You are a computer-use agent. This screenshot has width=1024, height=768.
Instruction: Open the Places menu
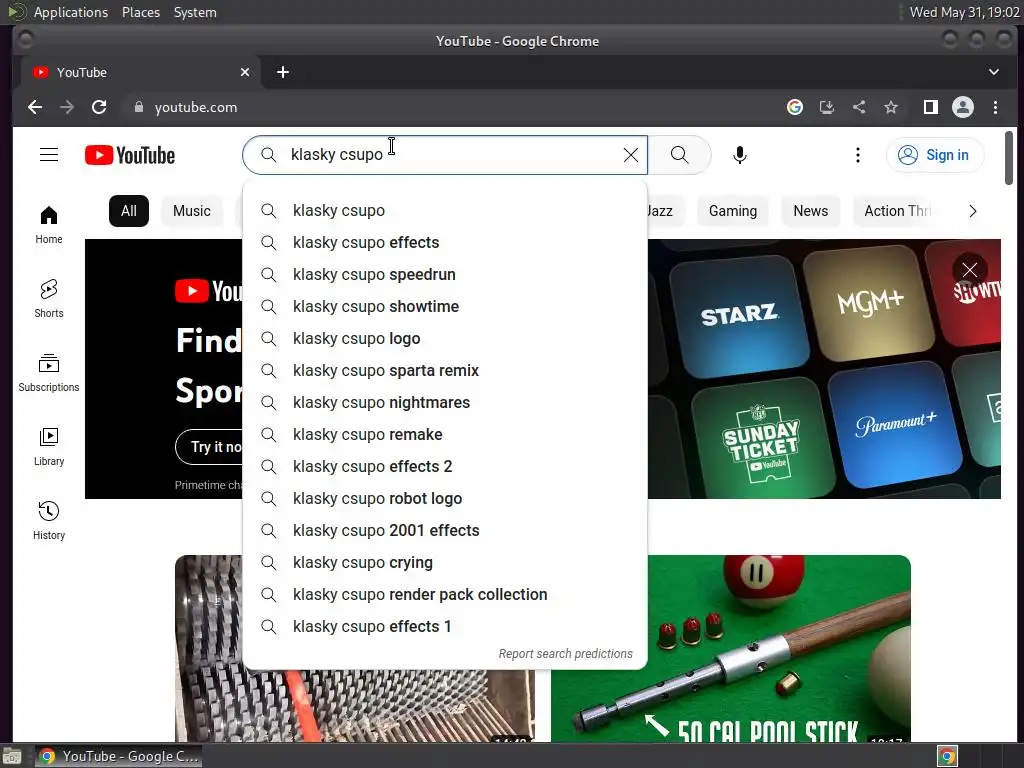(141, 12)
